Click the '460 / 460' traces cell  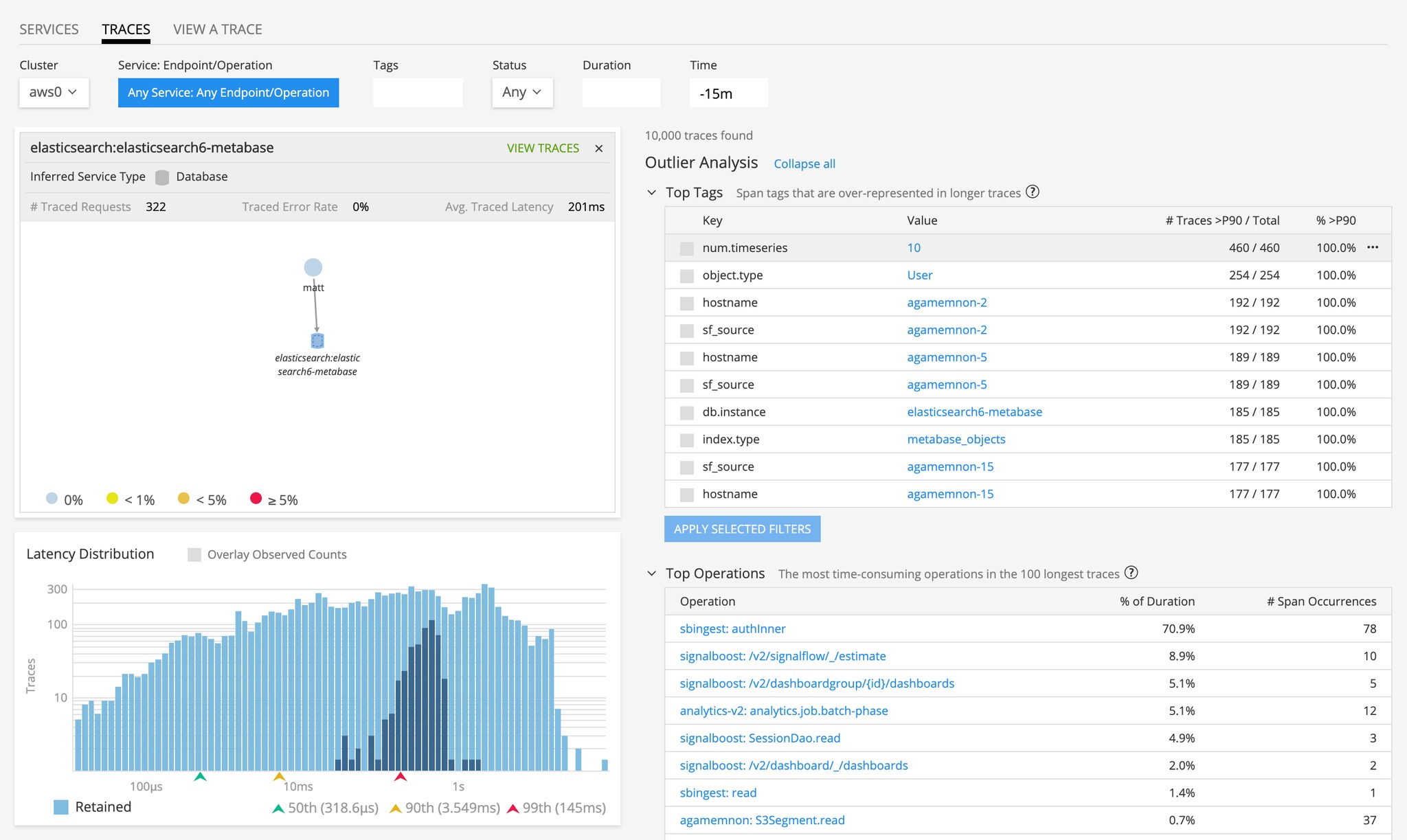coord(1254,248)
